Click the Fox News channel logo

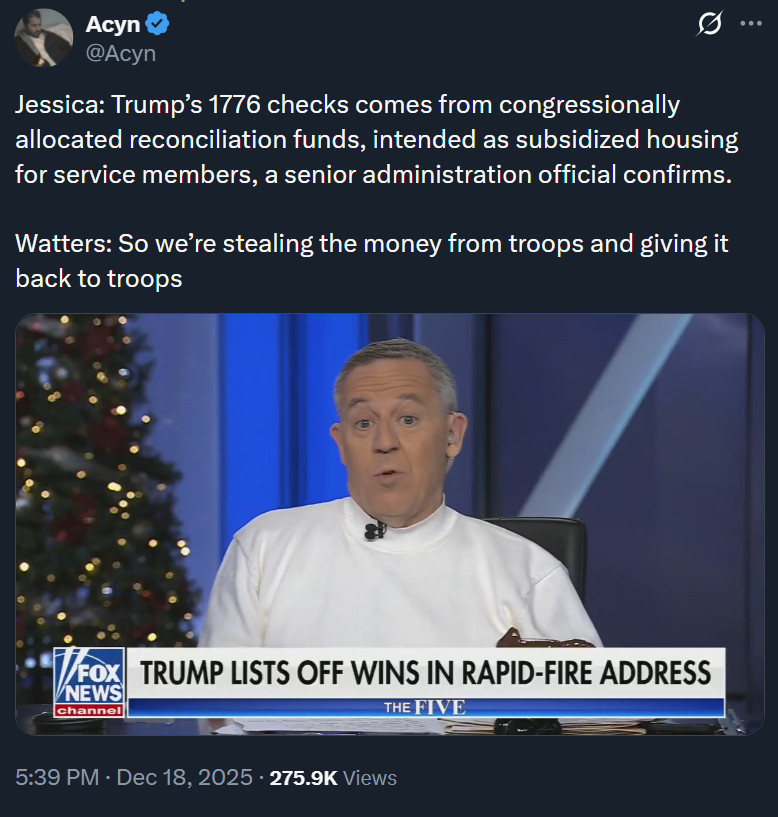[90, 683]
